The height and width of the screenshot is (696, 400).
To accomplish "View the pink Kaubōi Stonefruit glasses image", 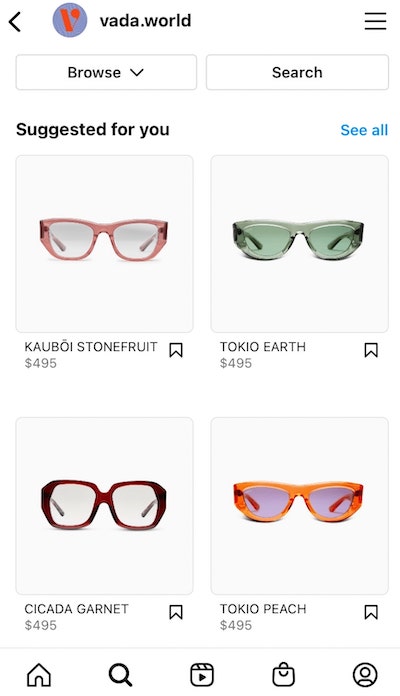I will point(104,244).
